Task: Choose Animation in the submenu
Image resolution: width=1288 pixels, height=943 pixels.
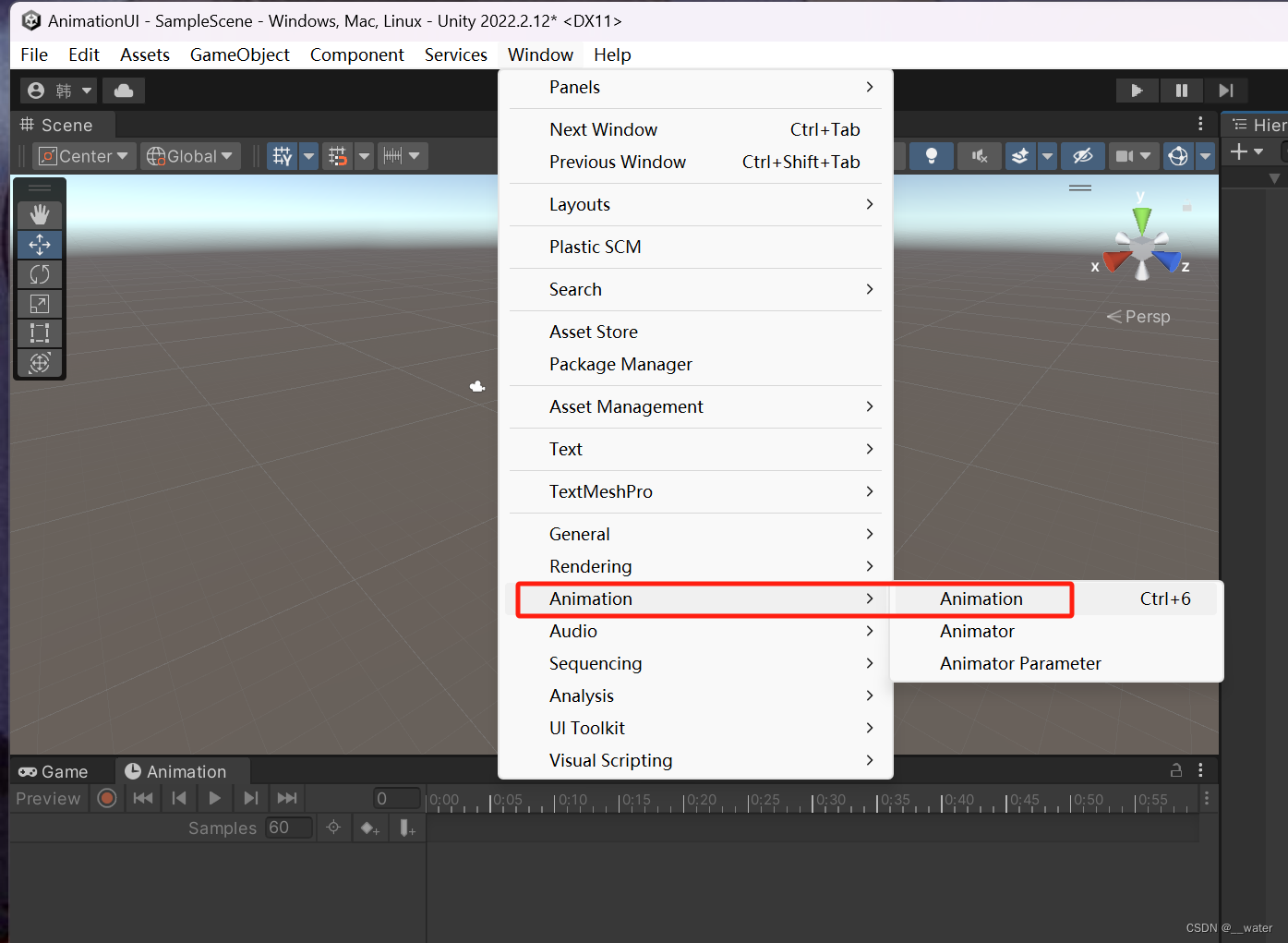Action: coord(1056,598)
